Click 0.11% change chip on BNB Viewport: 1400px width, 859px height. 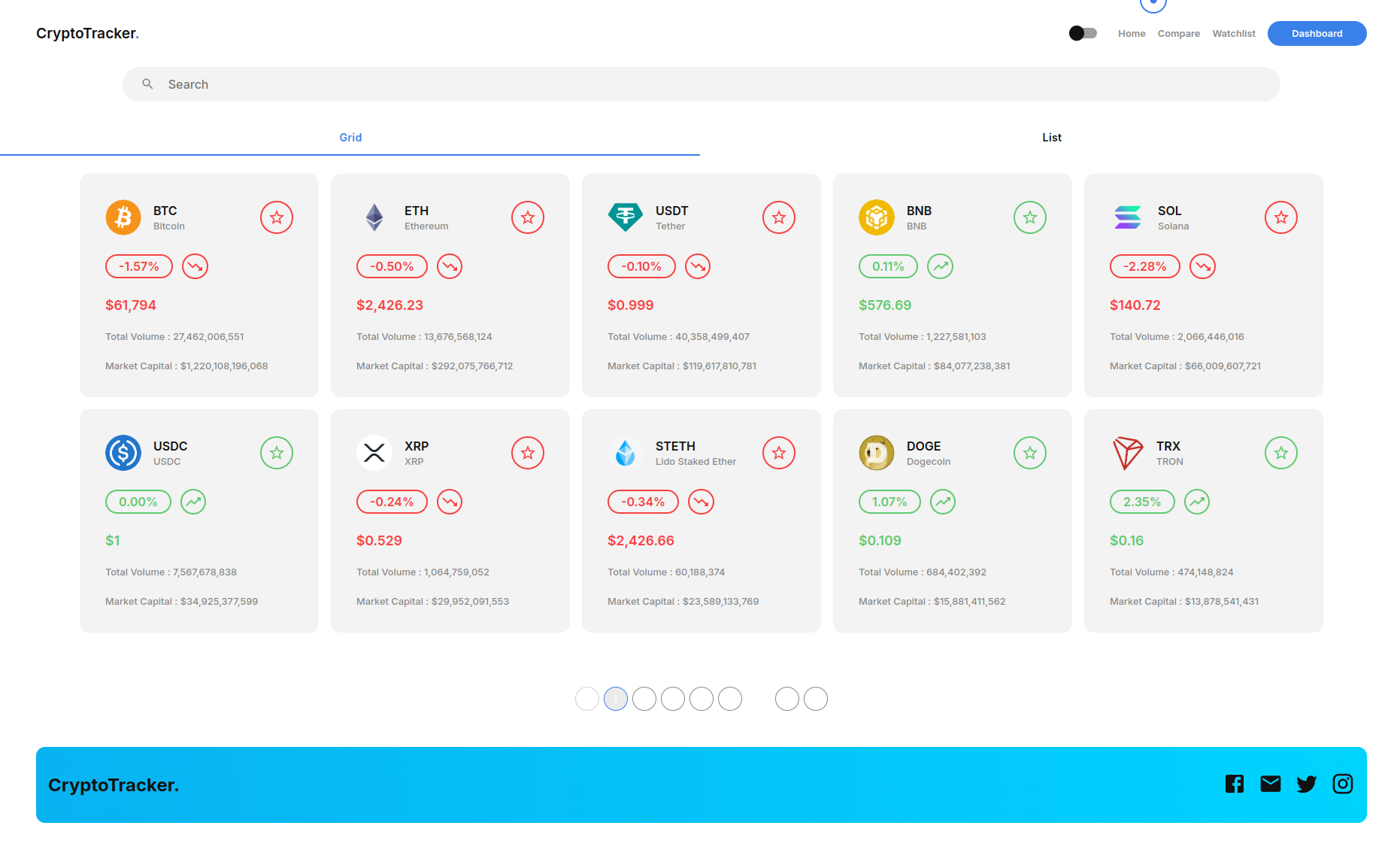(888, 266)
